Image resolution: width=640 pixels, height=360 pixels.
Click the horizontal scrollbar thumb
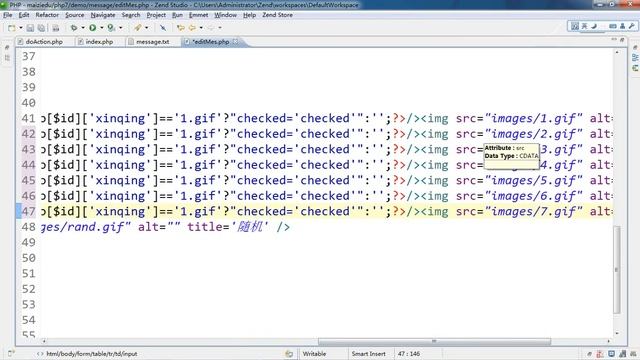(x=434, y=341)
